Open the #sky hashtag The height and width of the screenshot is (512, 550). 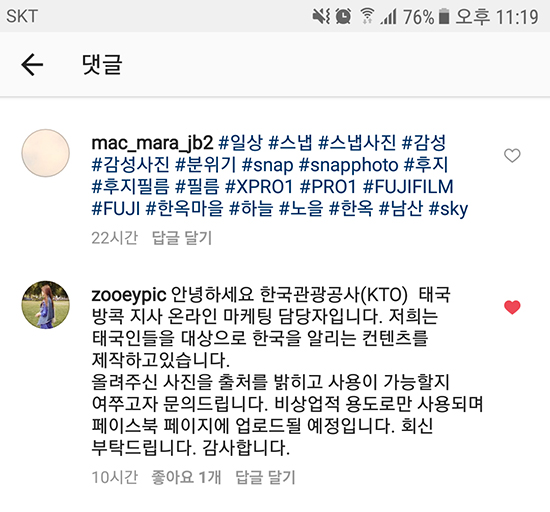(449, 209)
